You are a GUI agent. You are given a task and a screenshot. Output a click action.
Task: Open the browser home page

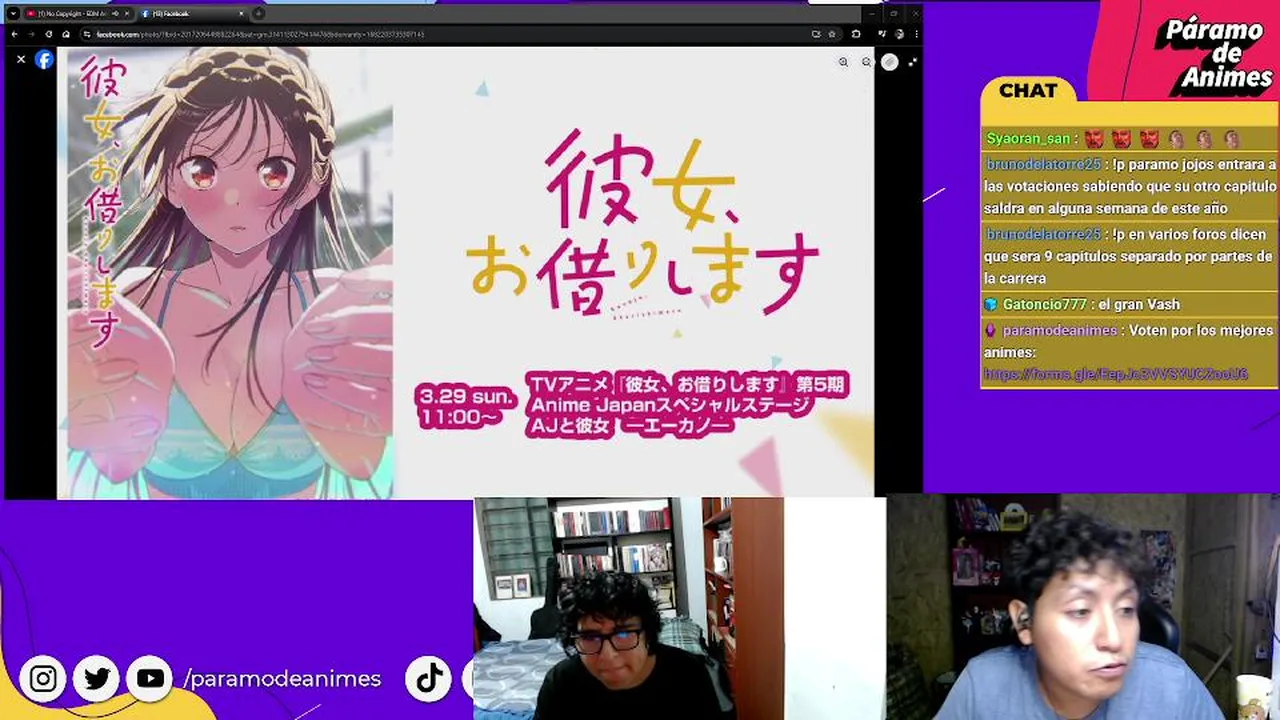pos(66,34)
